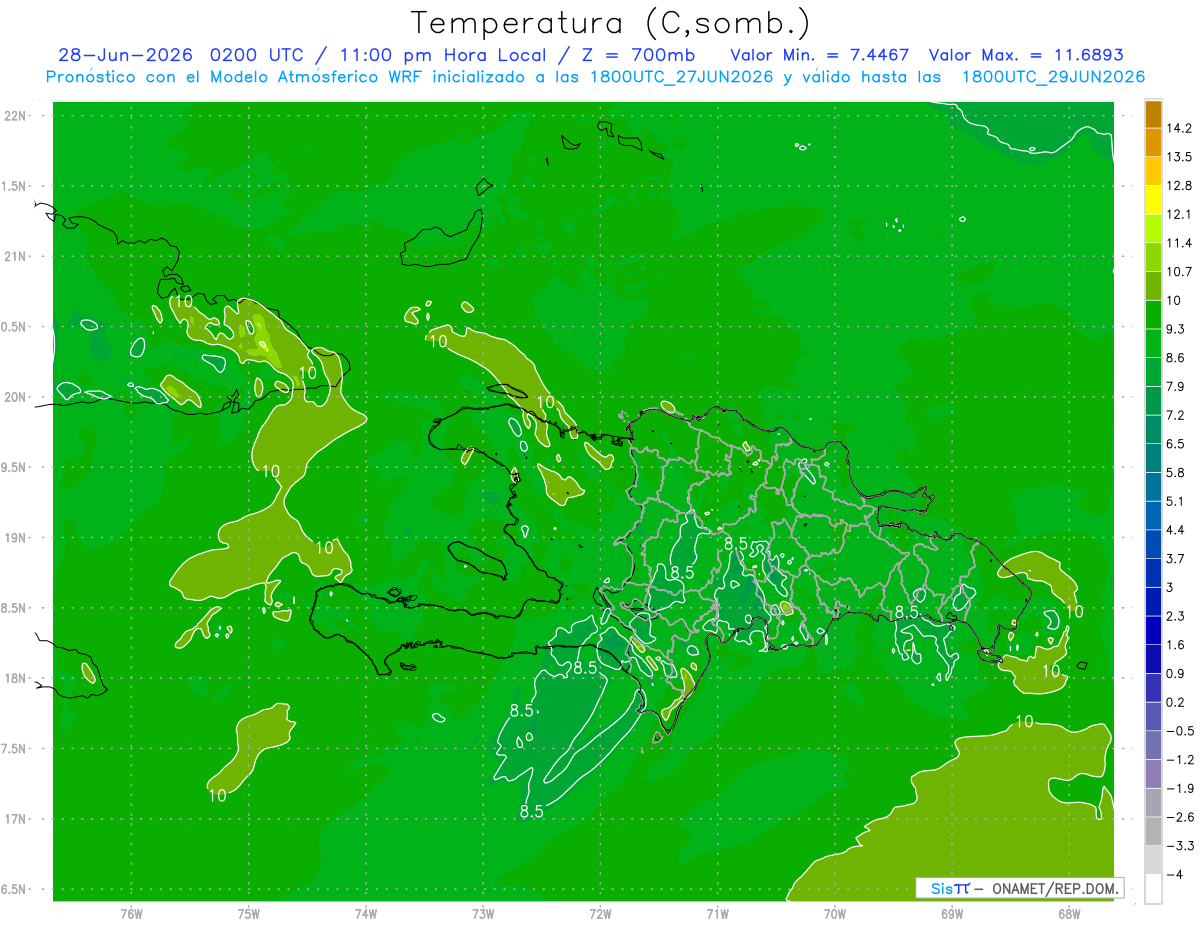Viewport: 1200px width, 927px height.
Task: Click the "11.4" color bar label
Action: pyautogui.click(x=1180, y=243)
